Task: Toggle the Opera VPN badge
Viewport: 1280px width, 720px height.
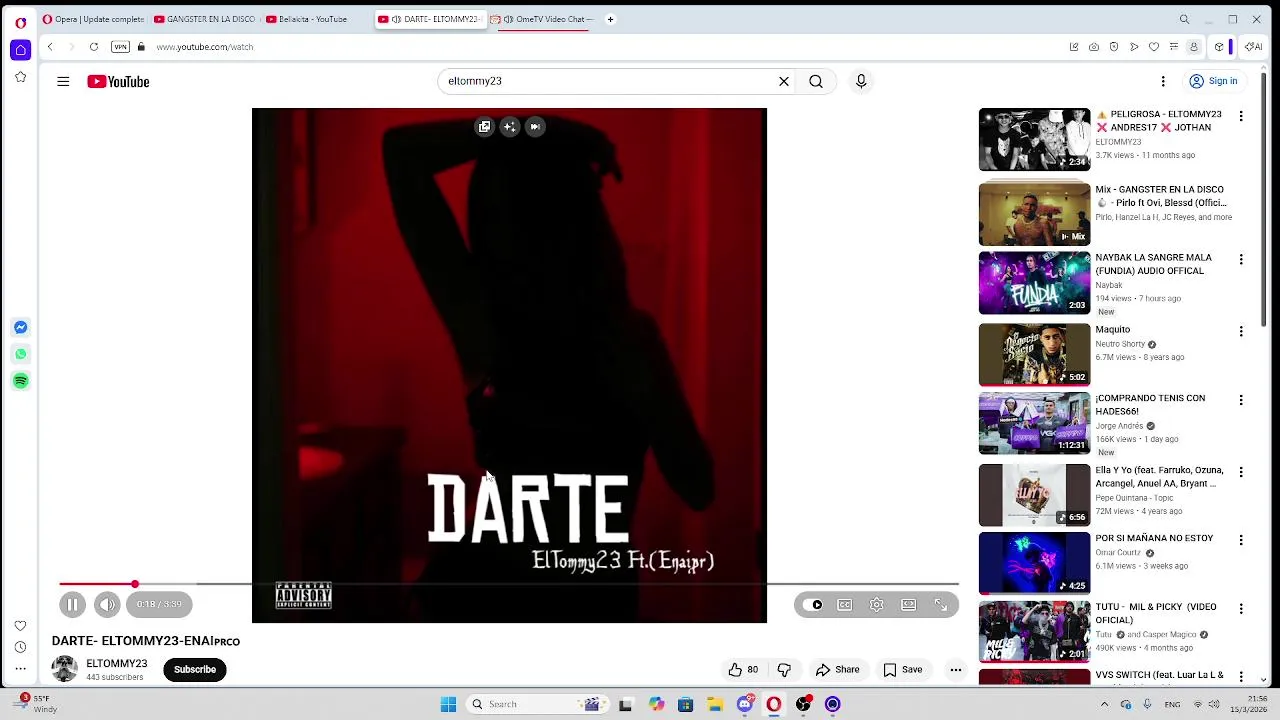Action: 120,47
